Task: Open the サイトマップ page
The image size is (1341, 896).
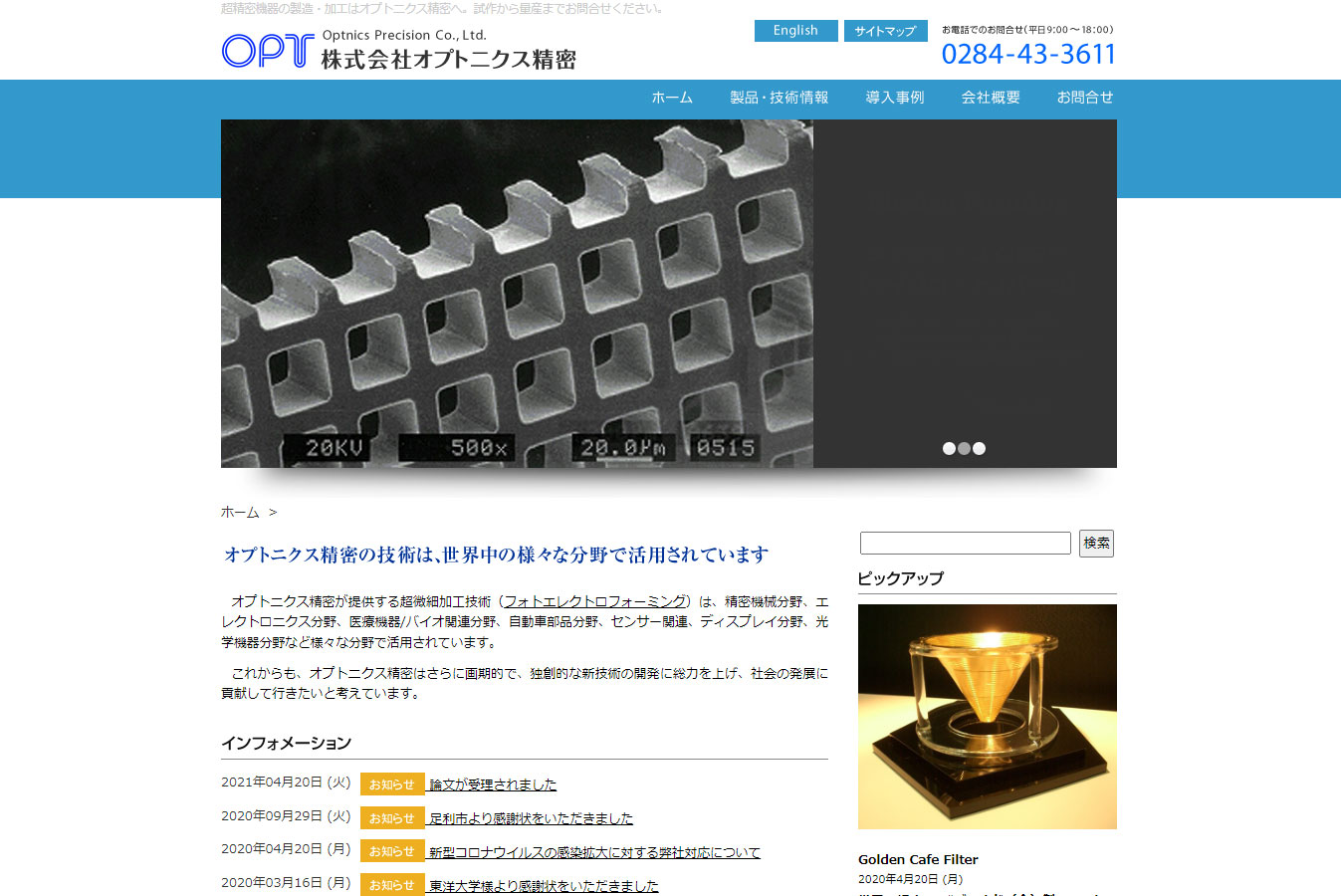Action: click(885, 31)
